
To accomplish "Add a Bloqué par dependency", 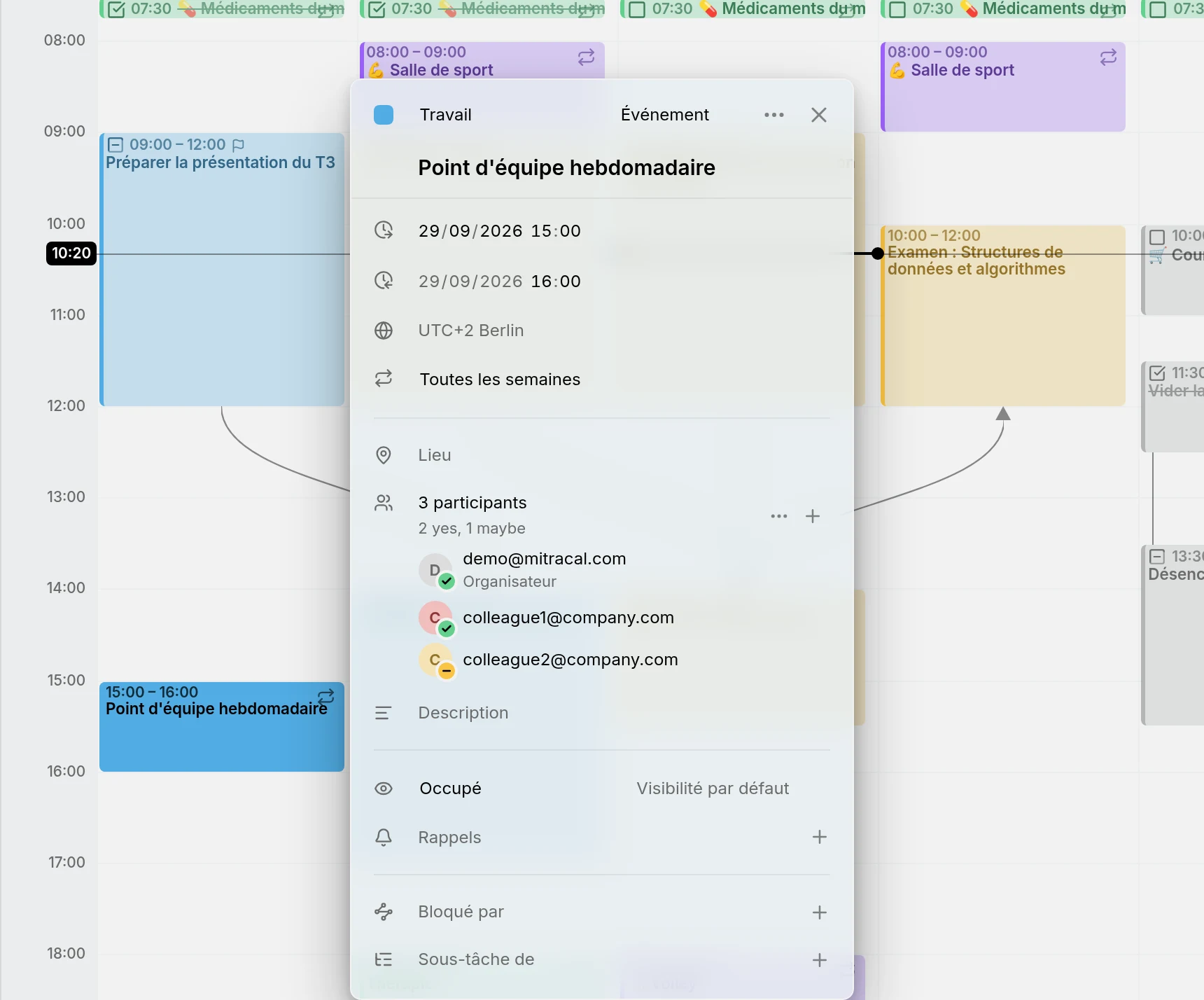I will point(819,912).
